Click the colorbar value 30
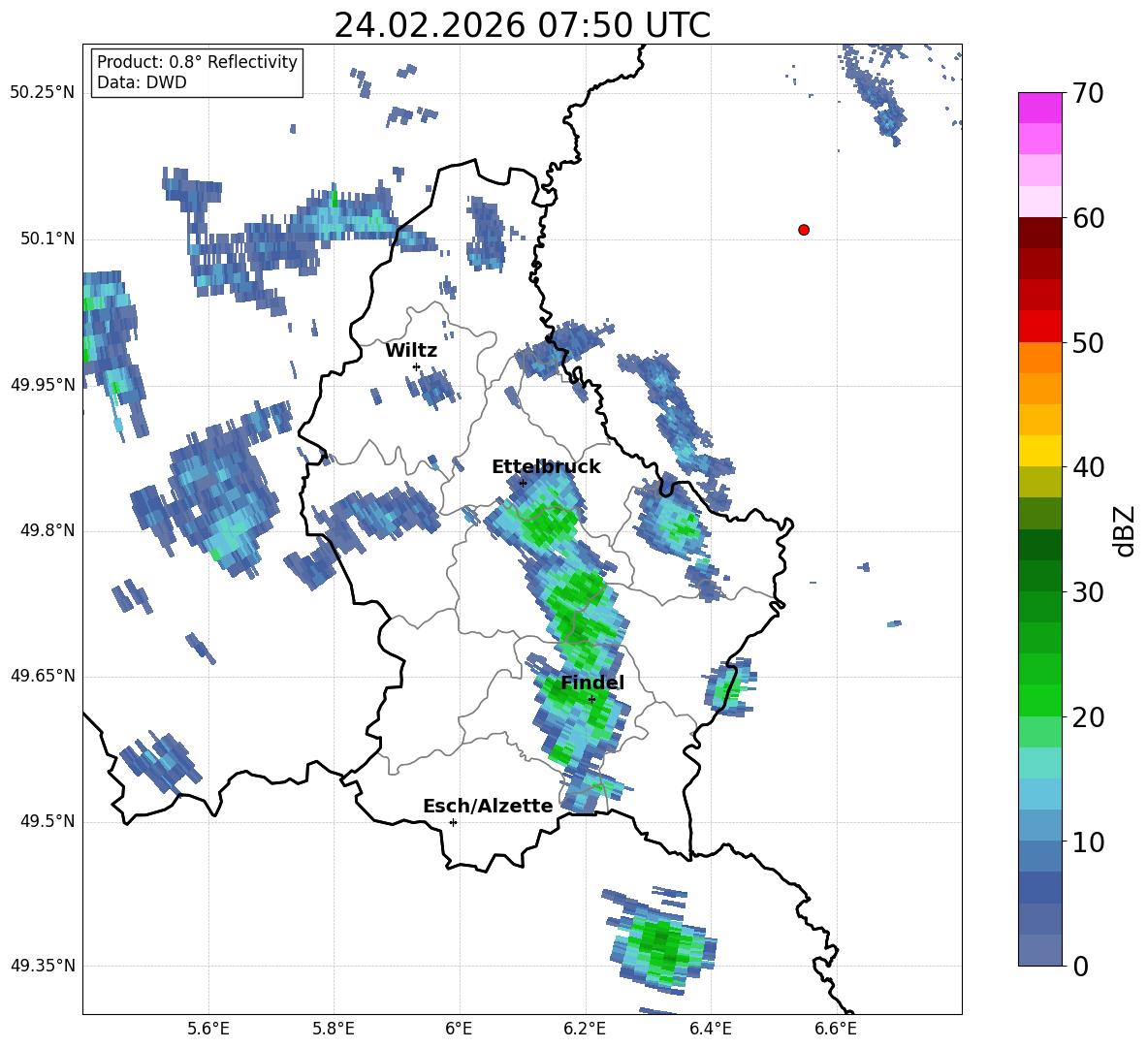The image size is (1148, 1048). pyautogui.click(x=1088, y=592)
